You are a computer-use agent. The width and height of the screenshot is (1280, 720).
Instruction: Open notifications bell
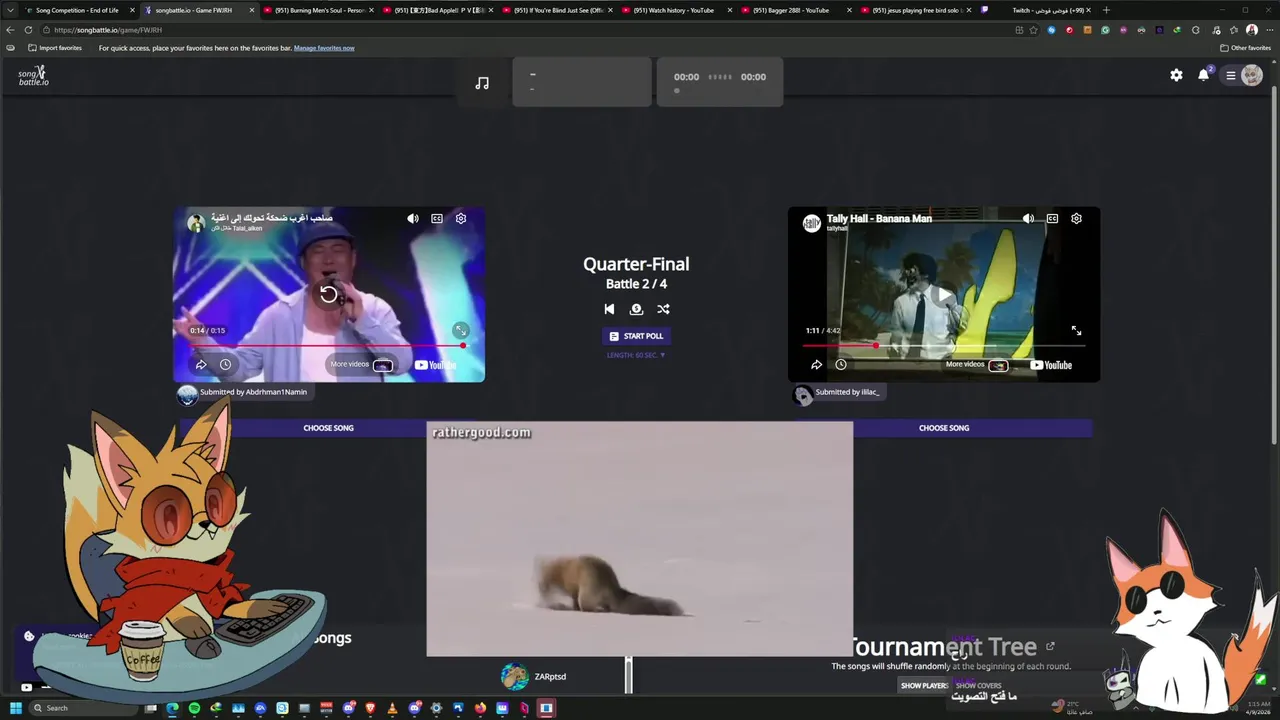tap(1204, 75)
